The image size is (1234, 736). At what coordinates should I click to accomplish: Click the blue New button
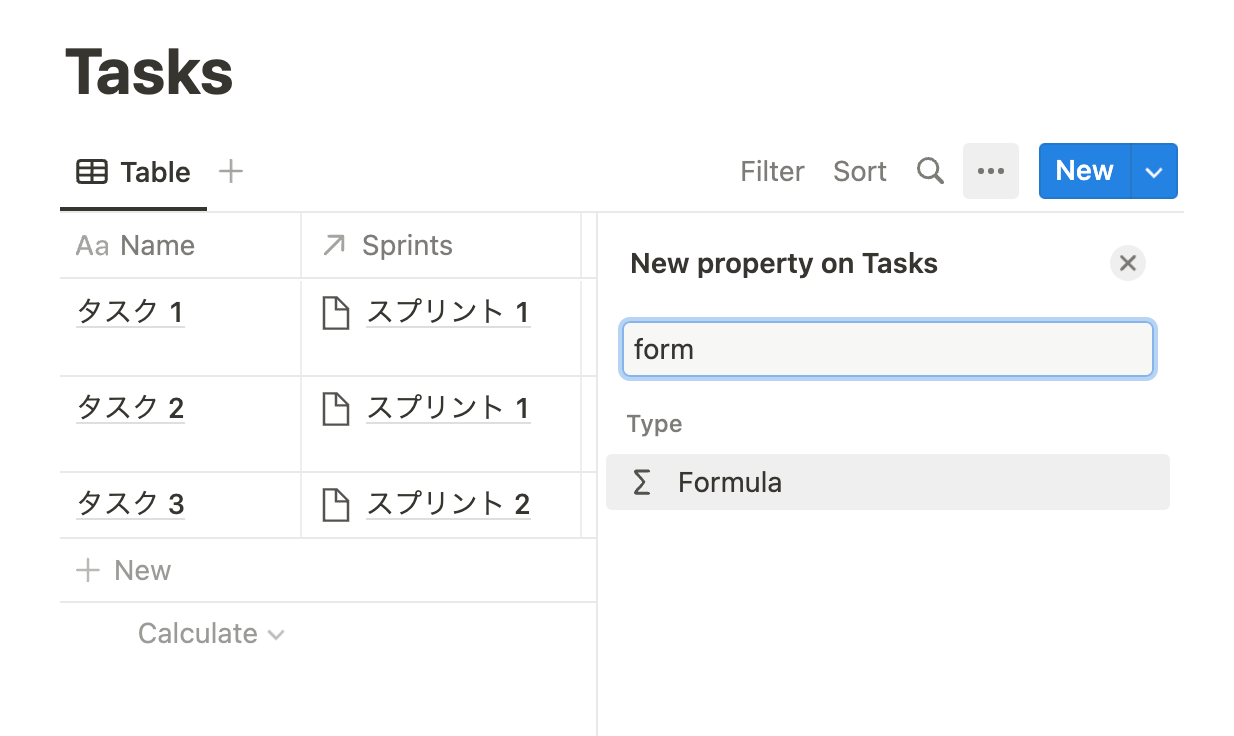1084,171
